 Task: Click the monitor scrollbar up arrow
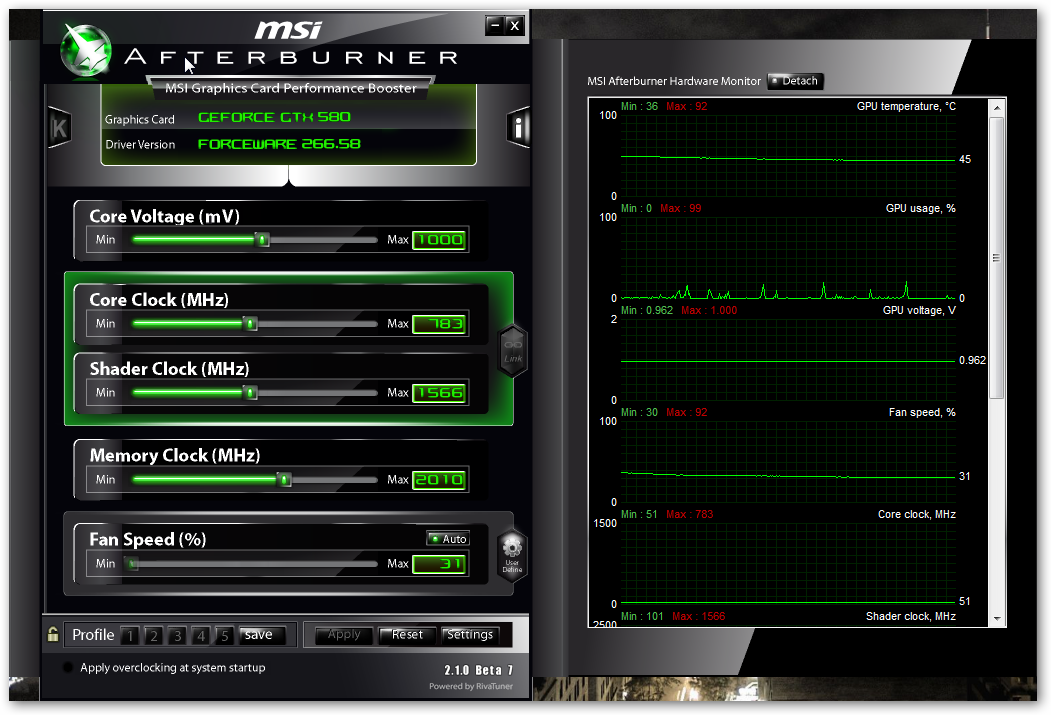coord(997,108)
